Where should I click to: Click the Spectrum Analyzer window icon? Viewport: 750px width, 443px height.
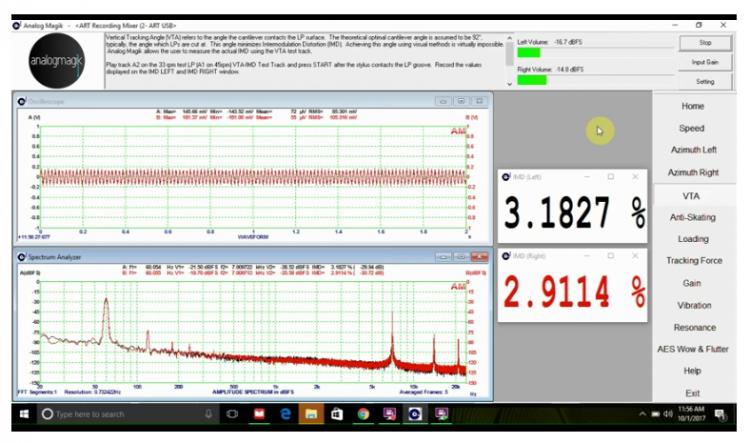click(22, 257)
